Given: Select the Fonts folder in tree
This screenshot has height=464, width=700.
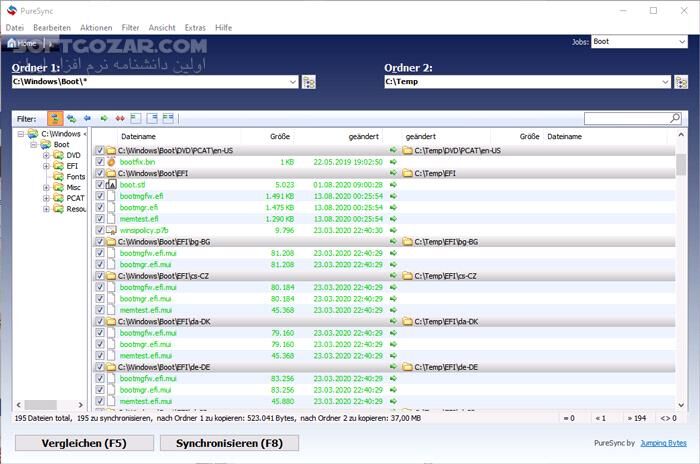Looking at the screenshot, I should (75, 176).
